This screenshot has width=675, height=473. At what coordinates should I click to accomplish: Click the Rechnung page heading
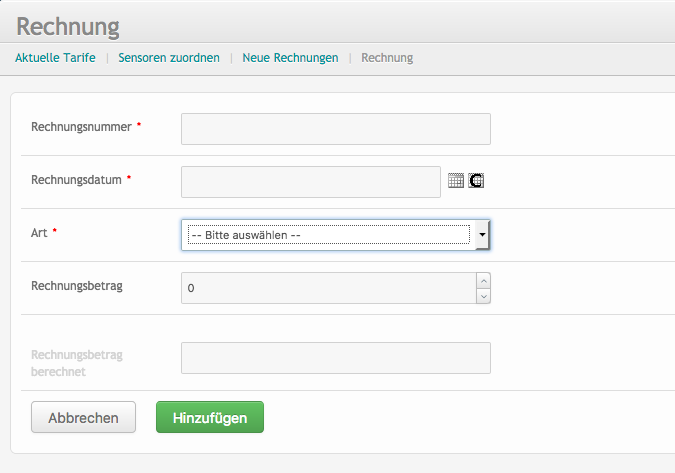tap(67, 26)
